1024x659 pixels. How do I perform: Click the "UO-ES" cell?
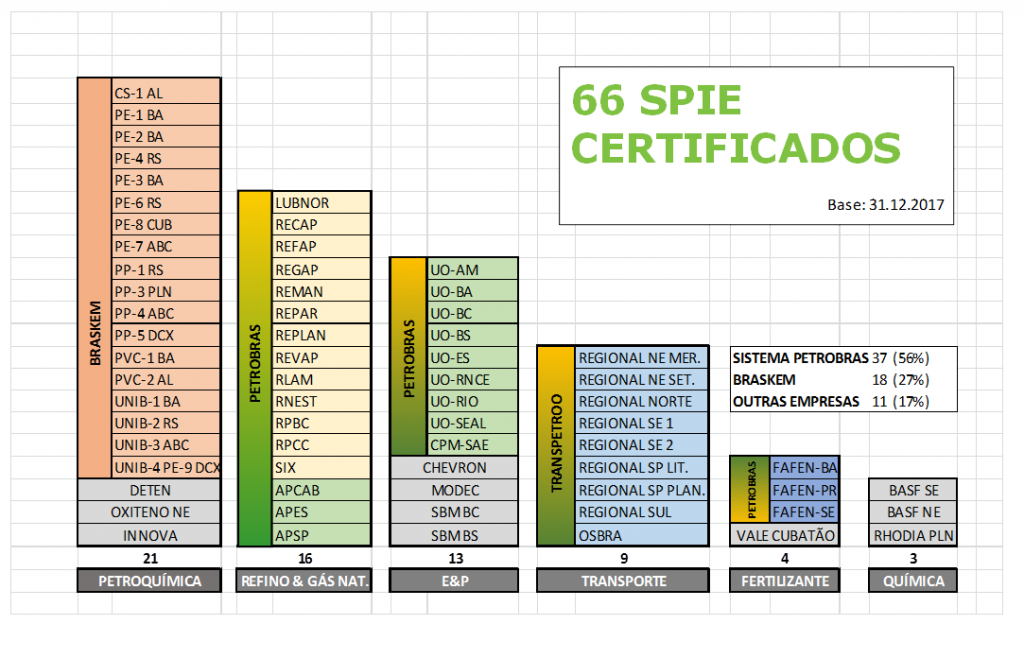click(472, 358)
